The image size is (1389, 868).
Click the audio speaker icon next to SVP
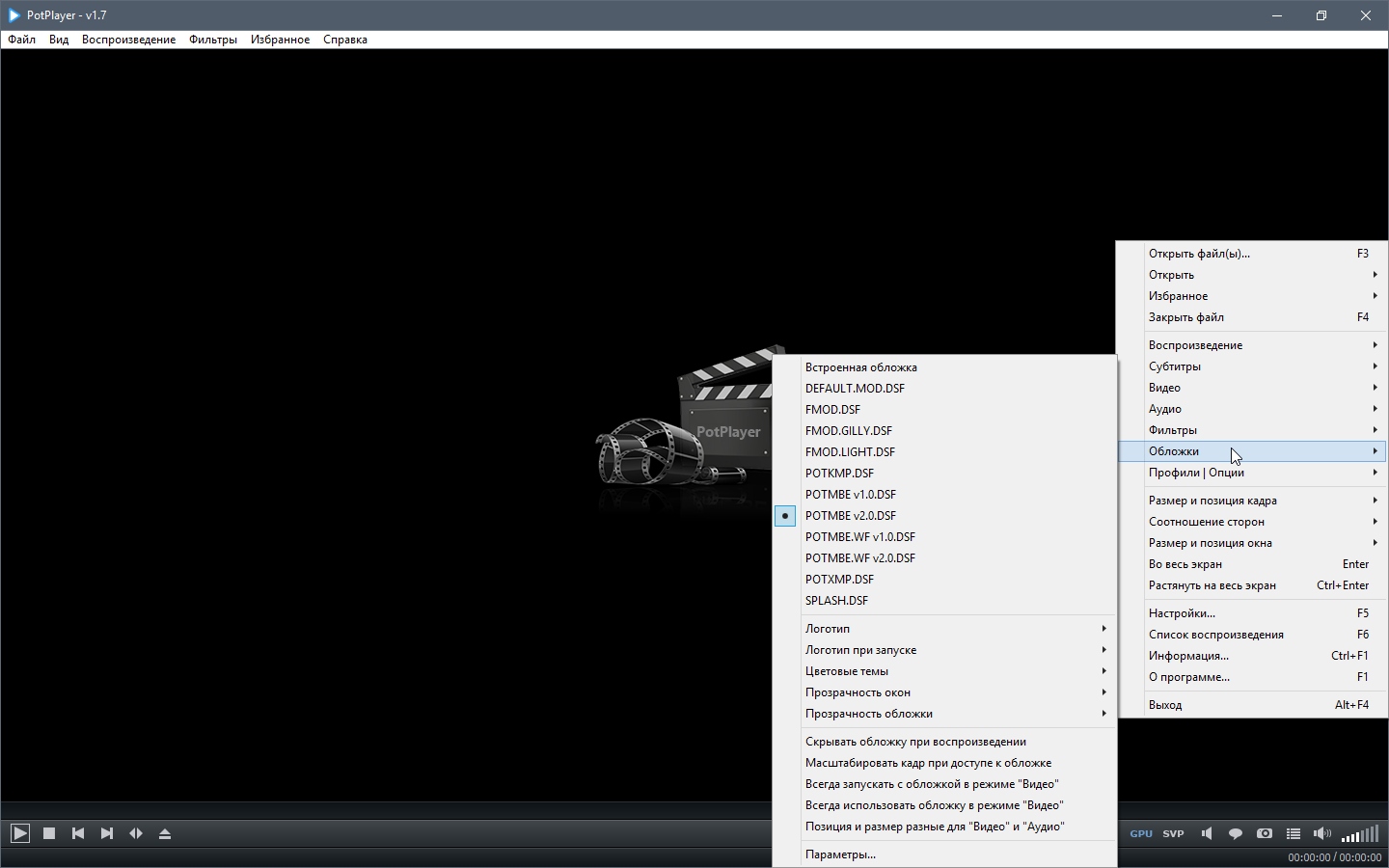[x=1207, y=833]
